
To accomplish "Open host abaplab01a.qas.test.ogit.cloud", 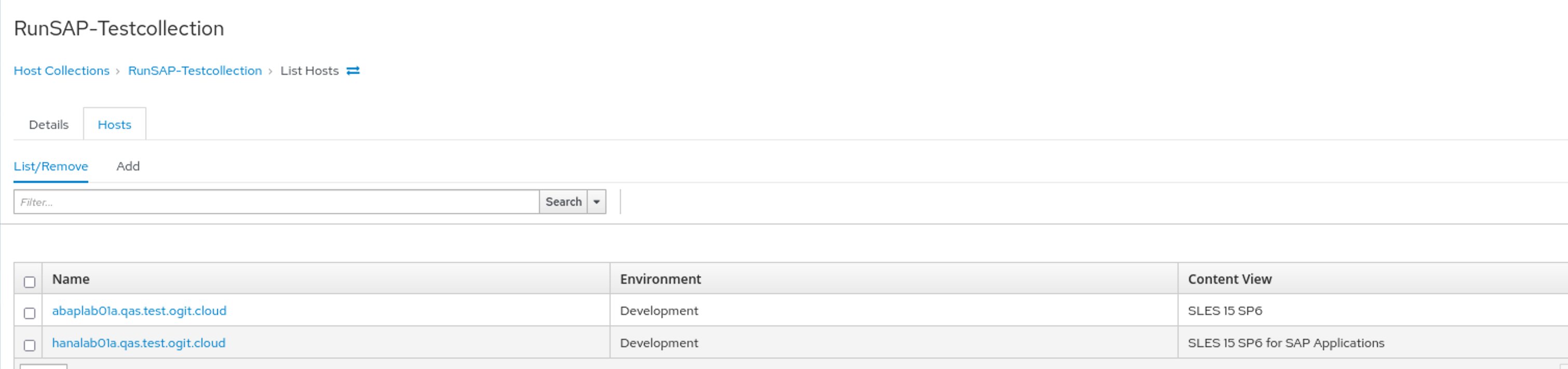I will pos(139,311).
